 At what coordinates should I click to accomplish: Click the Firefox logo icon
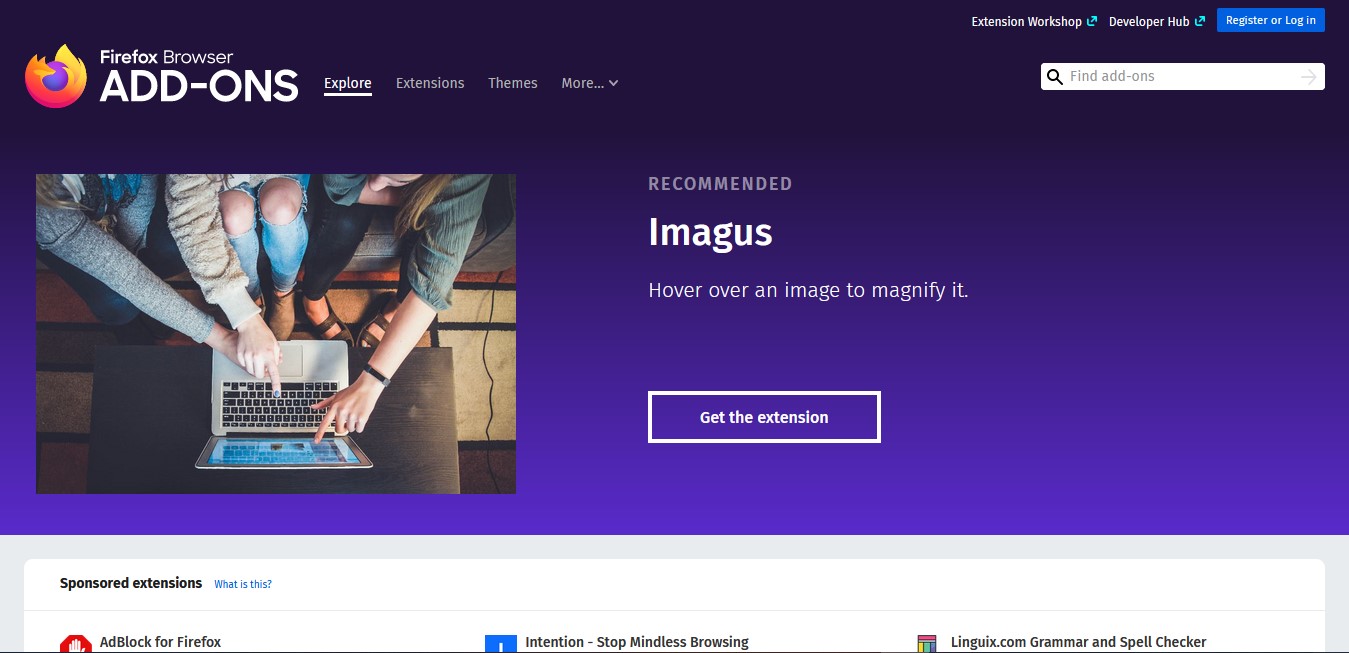56,76
